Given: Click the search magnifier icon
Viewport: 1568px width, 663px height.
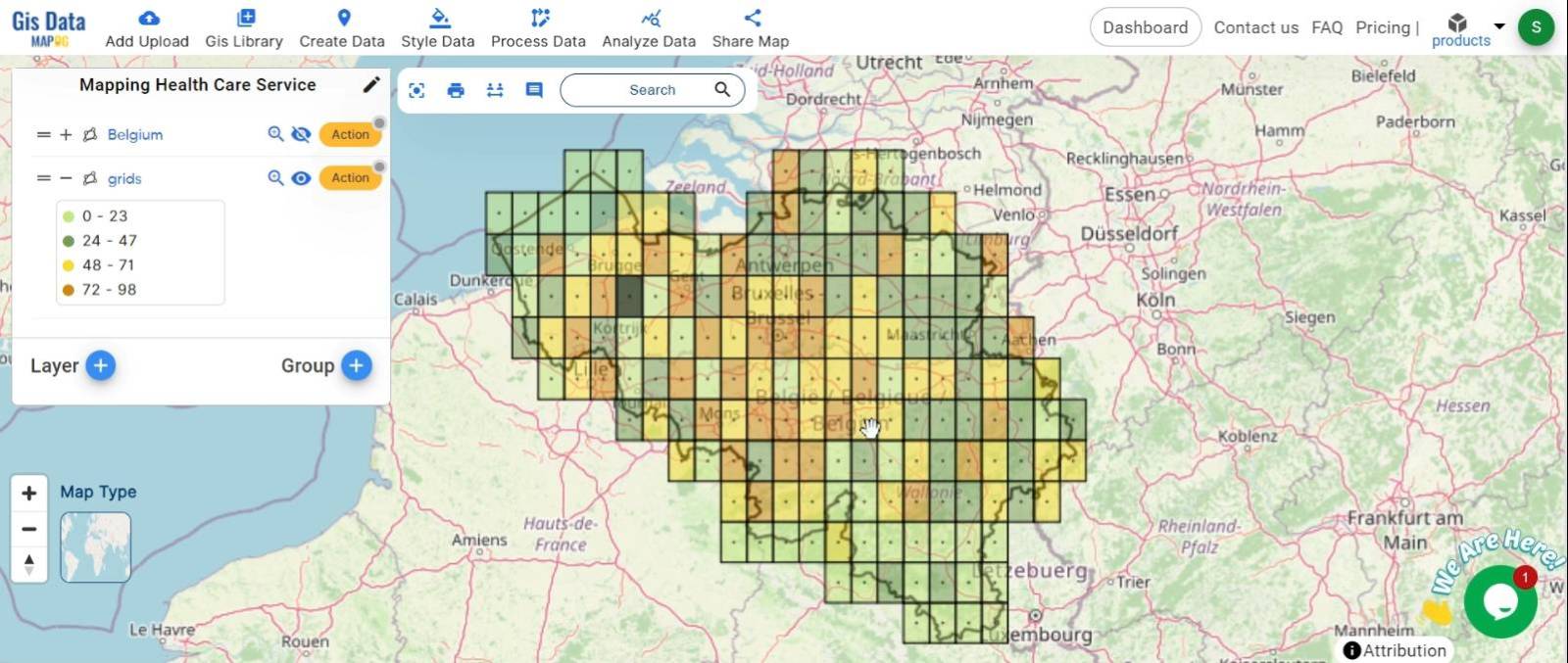Looking at the screenshot, I should 722,89.
